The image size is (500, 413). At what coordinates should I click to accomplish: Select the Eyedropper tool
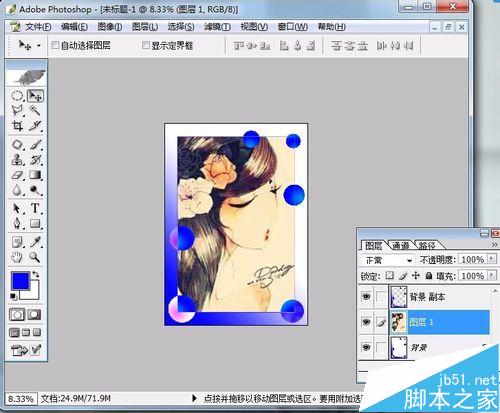(x=35, y=242)
